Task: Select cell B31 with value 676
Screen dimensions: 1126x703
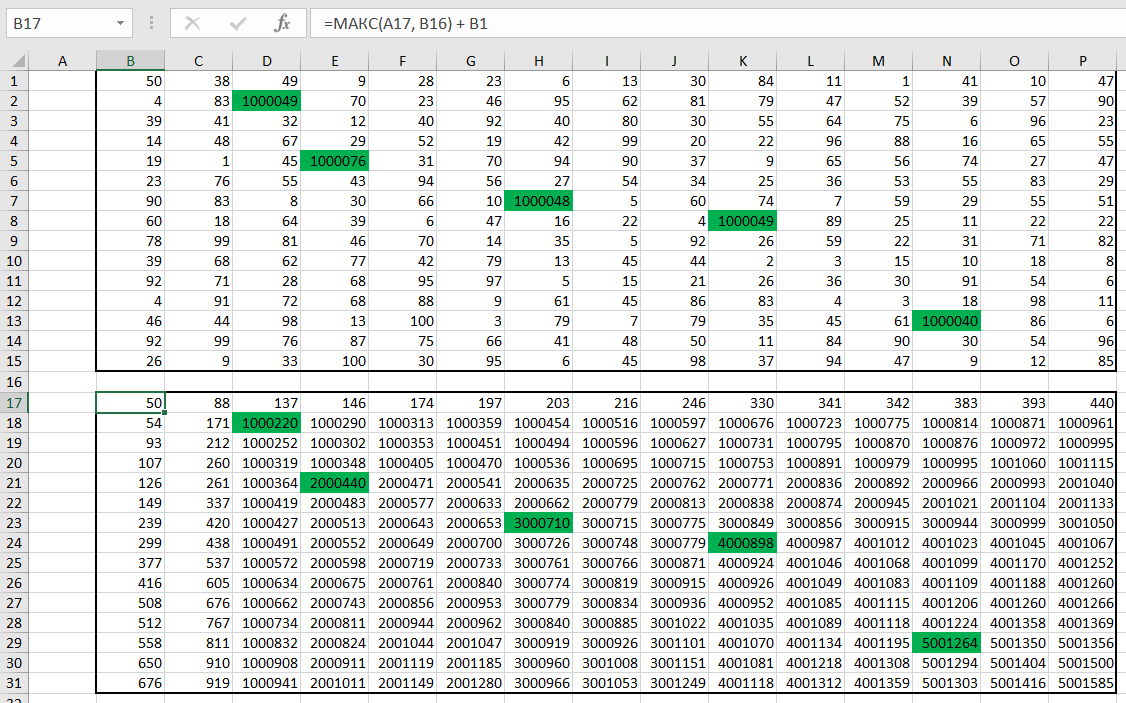Action: pyautogui.click(x=130, y=684)
